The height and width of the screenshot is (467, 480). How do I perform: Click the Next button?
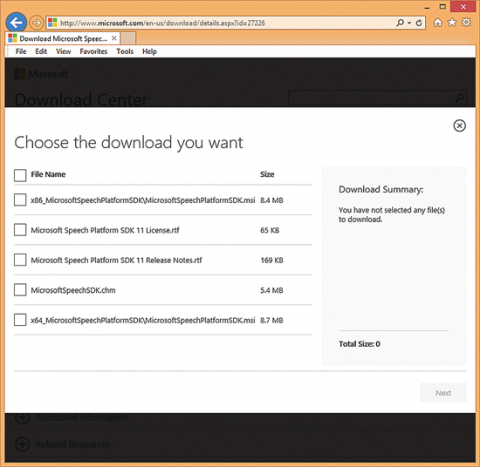click(x=443, y=393)
